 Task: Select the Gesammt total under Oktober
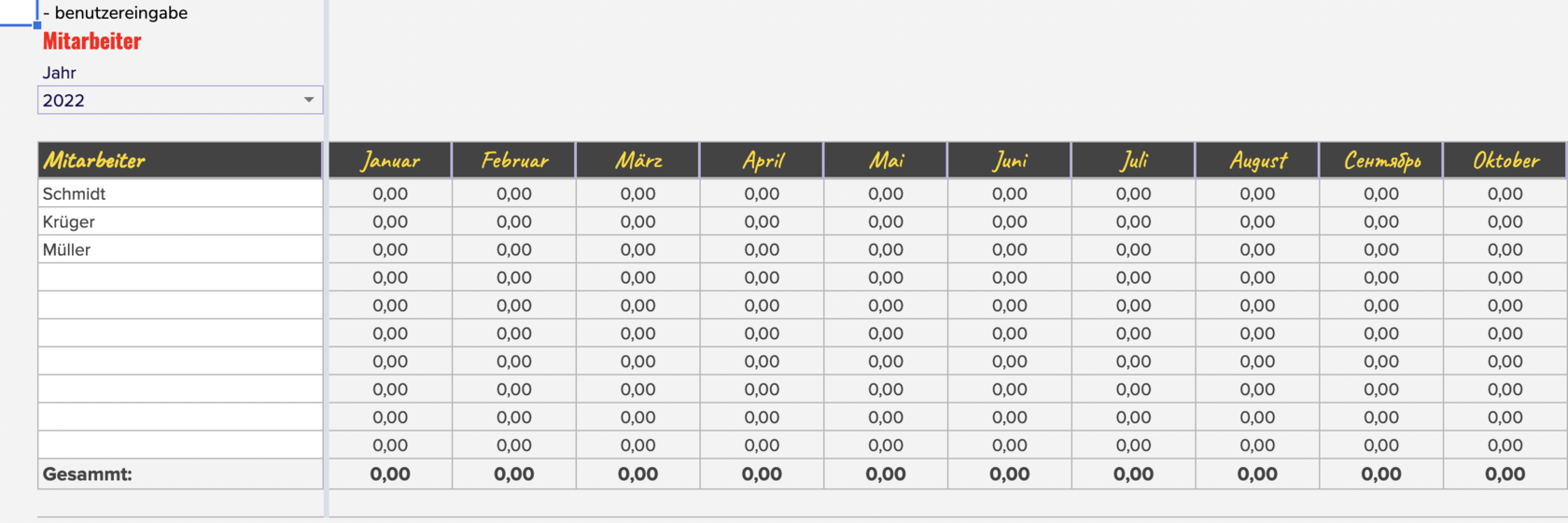click(x=1505, y=474)
